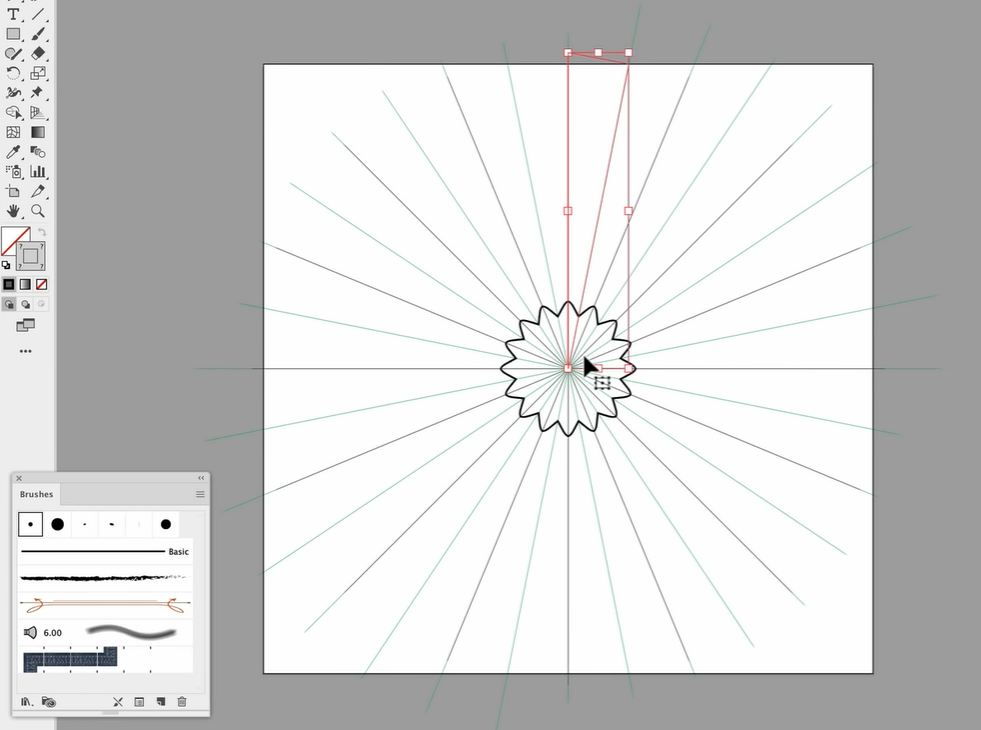Set paint mode to None
This screenshot has width=981, height=730.
(41, 285)
